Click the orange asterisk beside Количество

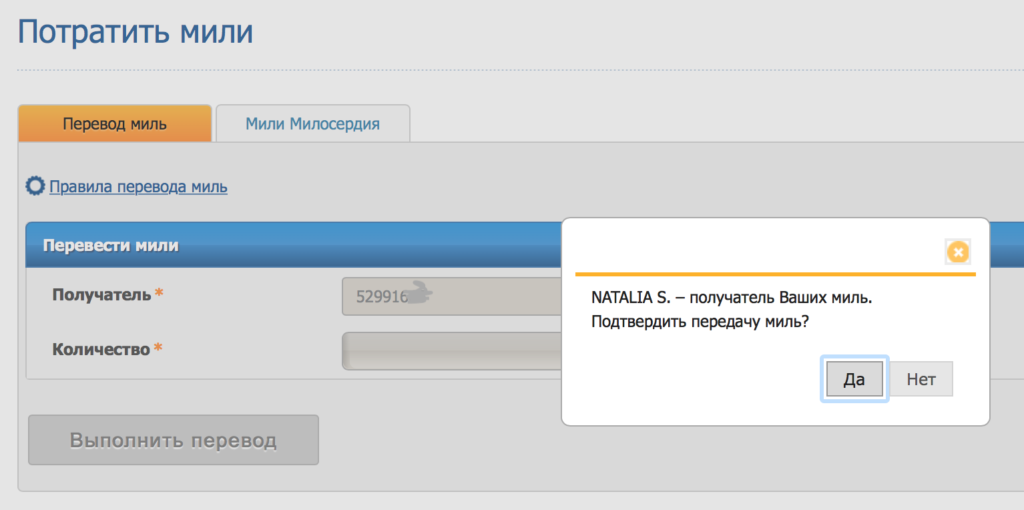click(x=157, y=348)
